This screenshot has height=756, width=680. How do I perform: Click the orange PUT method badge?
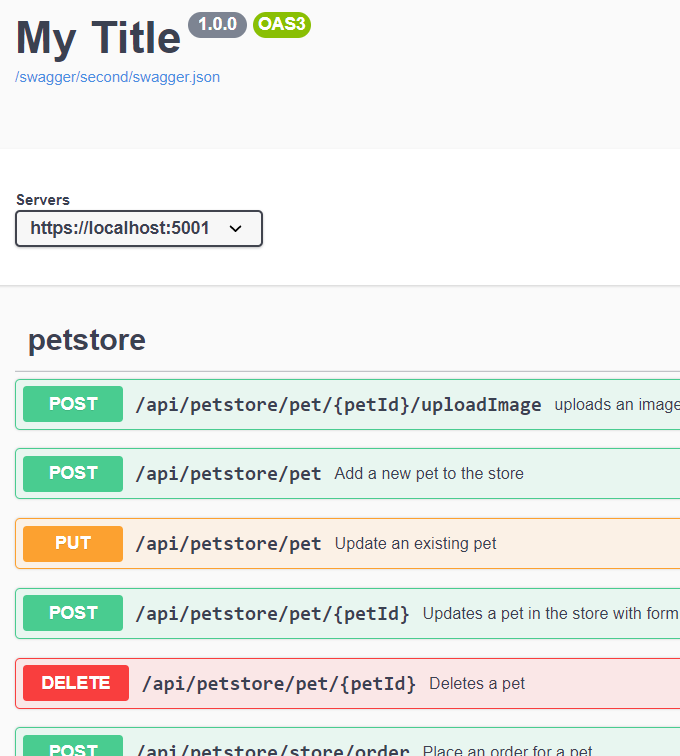coord(73,543)
